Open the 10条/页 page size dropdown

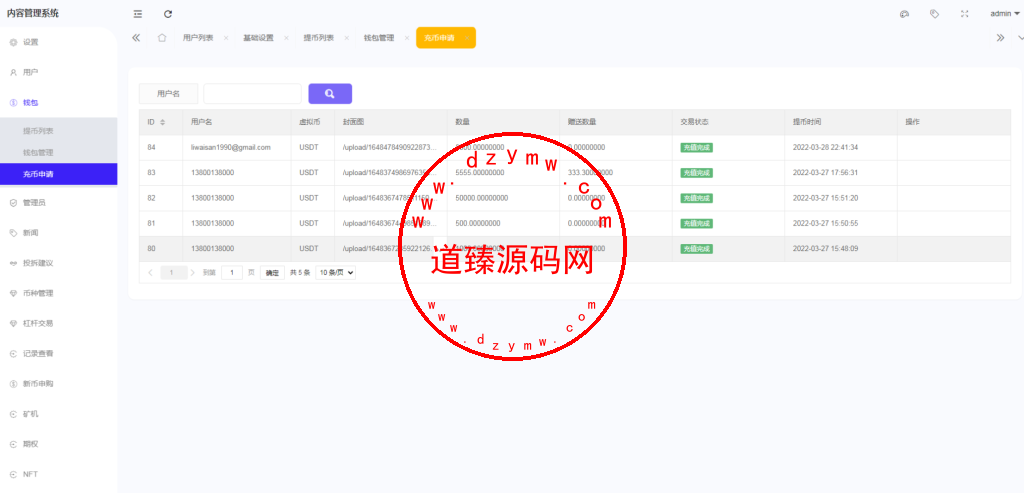pos(336,273)
